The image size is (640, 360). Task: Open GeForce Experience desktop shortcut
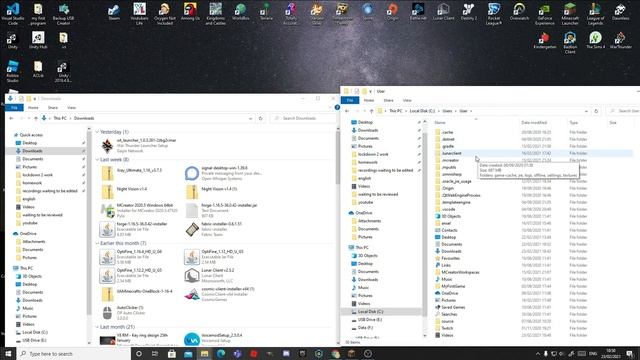pyautogui.click(x=544, y=13)
